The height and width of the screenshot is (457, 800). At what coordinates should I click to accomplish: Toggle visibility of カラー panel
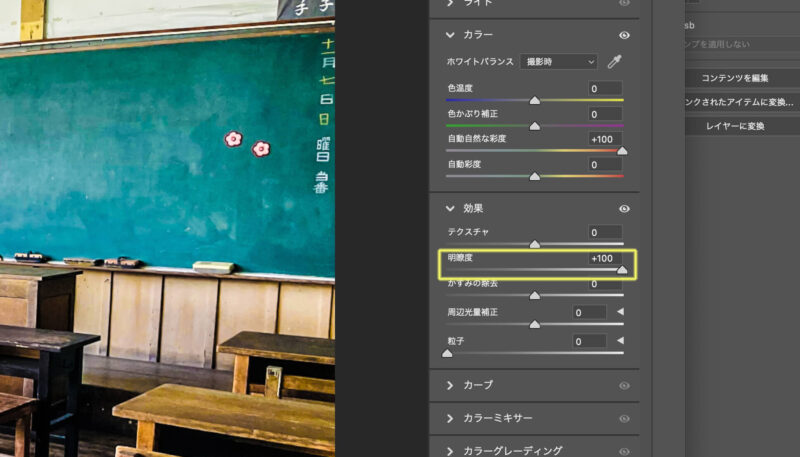[624, 35]
